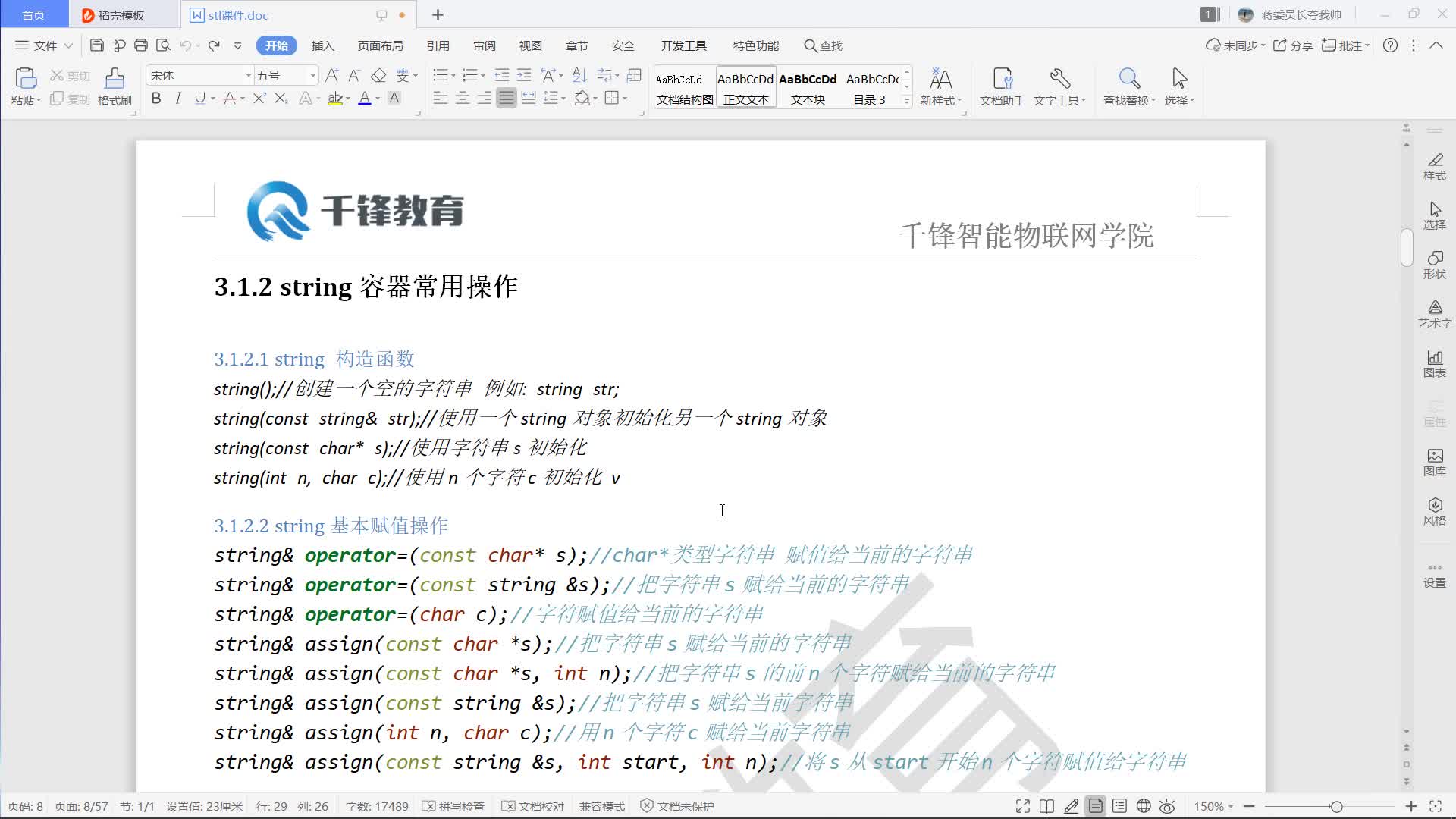Screen dimensions: 1456x819
Task: Click the Document Proofing (文档校对) button
Action: 532,806
